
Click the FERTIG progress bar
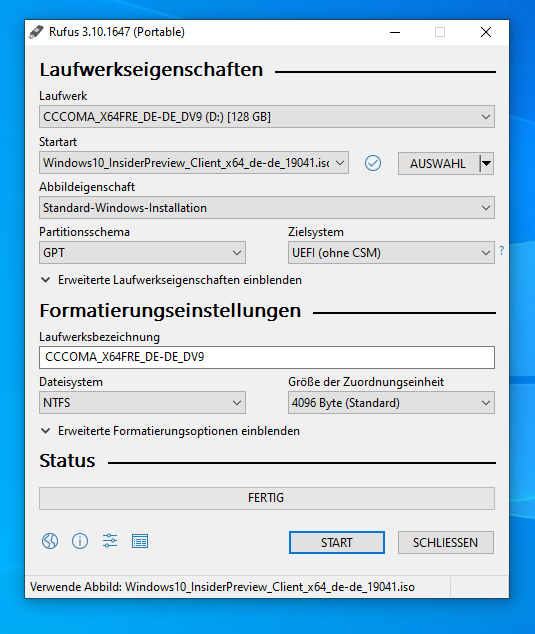coord(267,498)
